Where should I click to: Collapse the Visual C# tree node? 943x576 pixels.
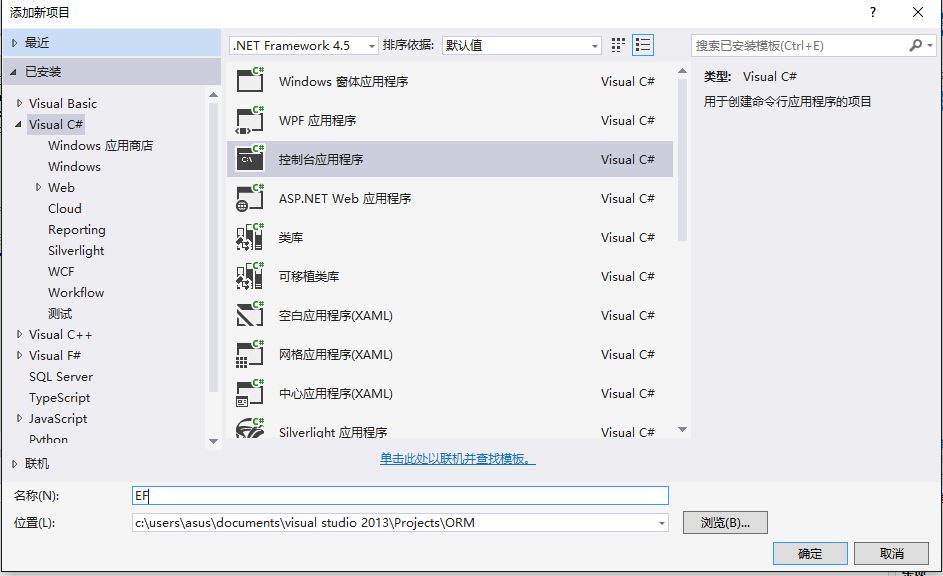[18, 124]
